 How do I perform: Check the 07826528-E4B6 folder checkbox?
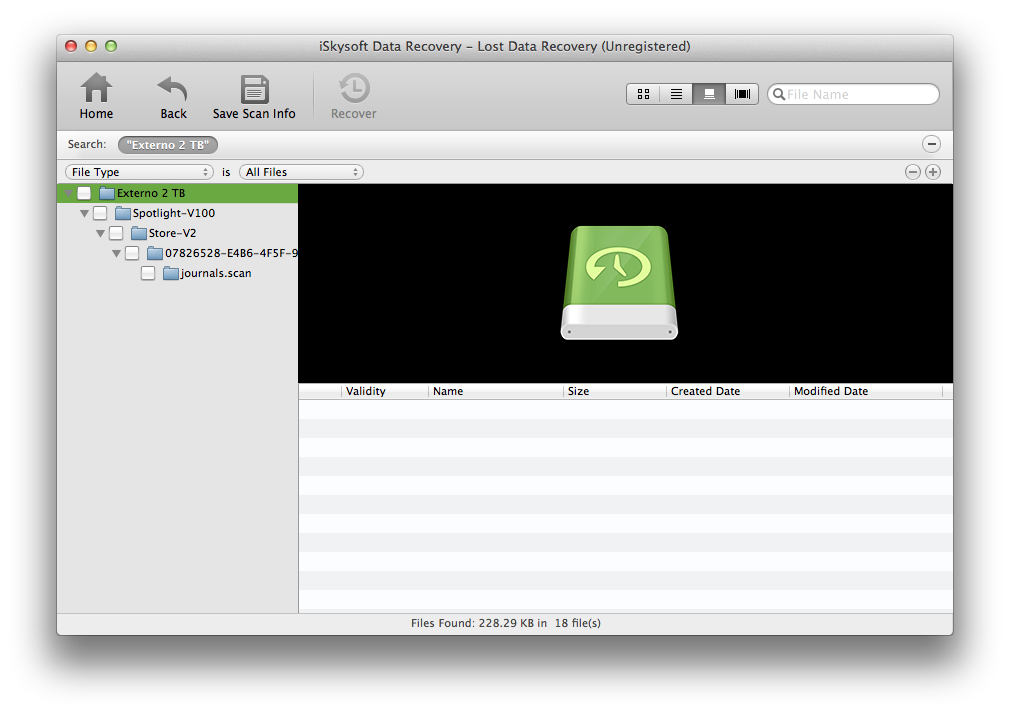tap(132, 253)
